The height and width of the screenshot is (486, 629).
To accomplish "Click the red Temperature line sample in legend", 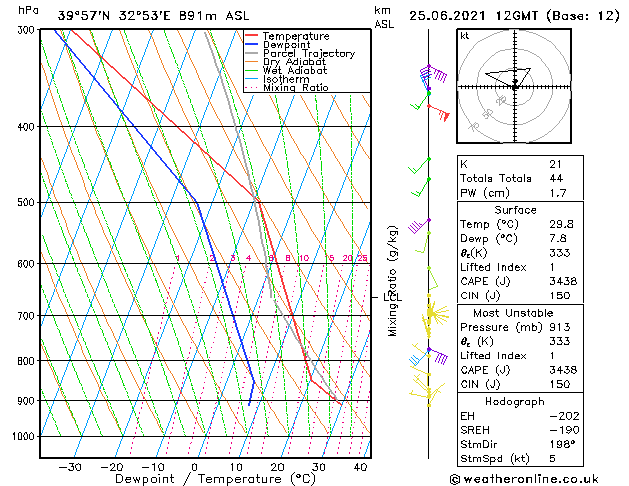I will pyautogui.click(x=251, y=36).
